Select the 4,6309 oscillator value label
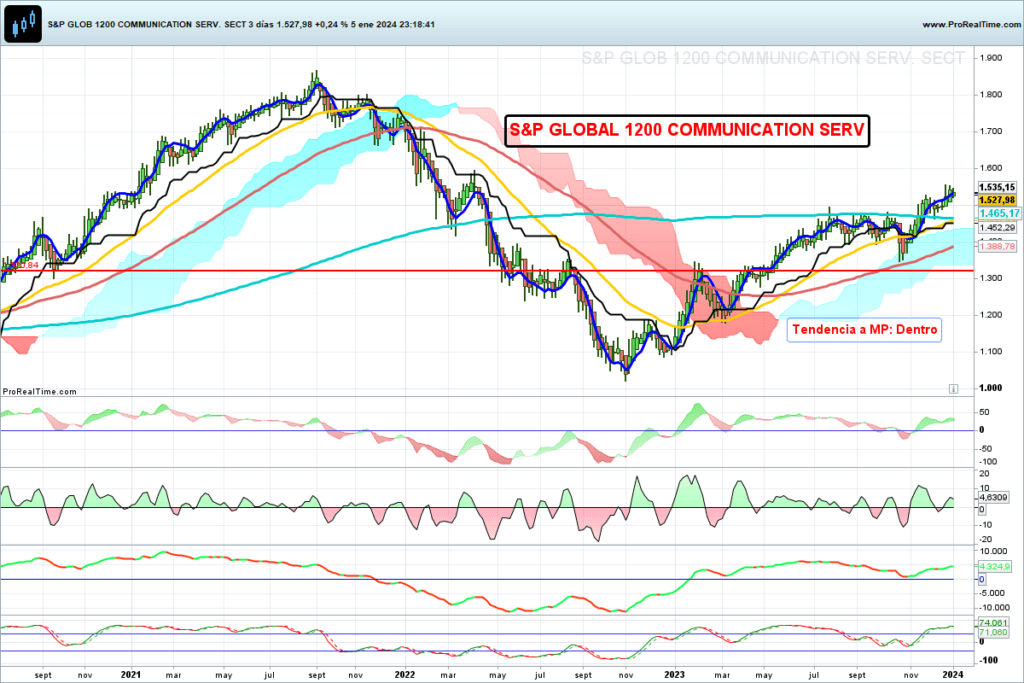The height and width of the screenshot is (683, 1024). (x=993, y=498)
